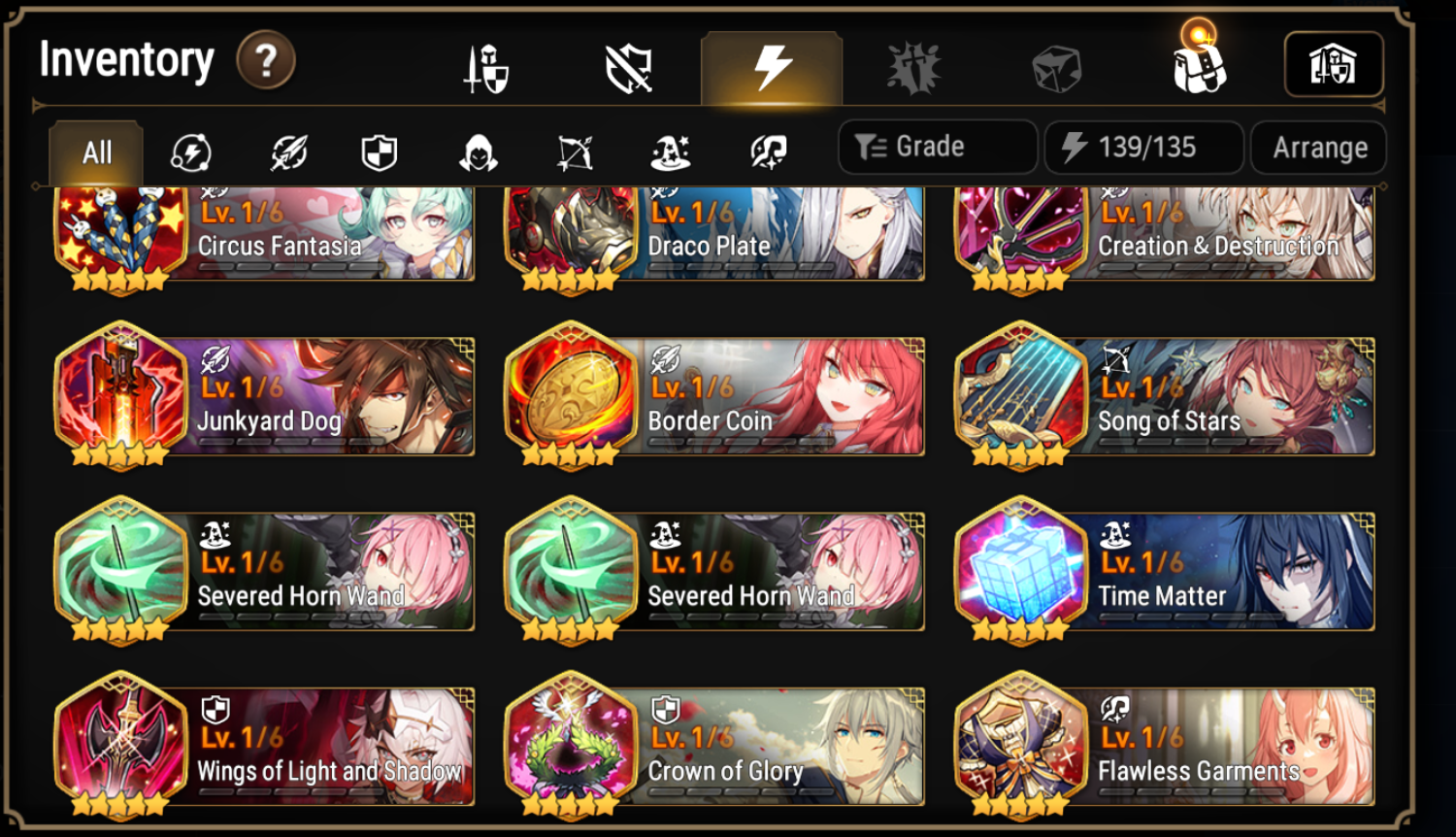
Task: Open the storage building icon button
Action: tap(1334, 65)
